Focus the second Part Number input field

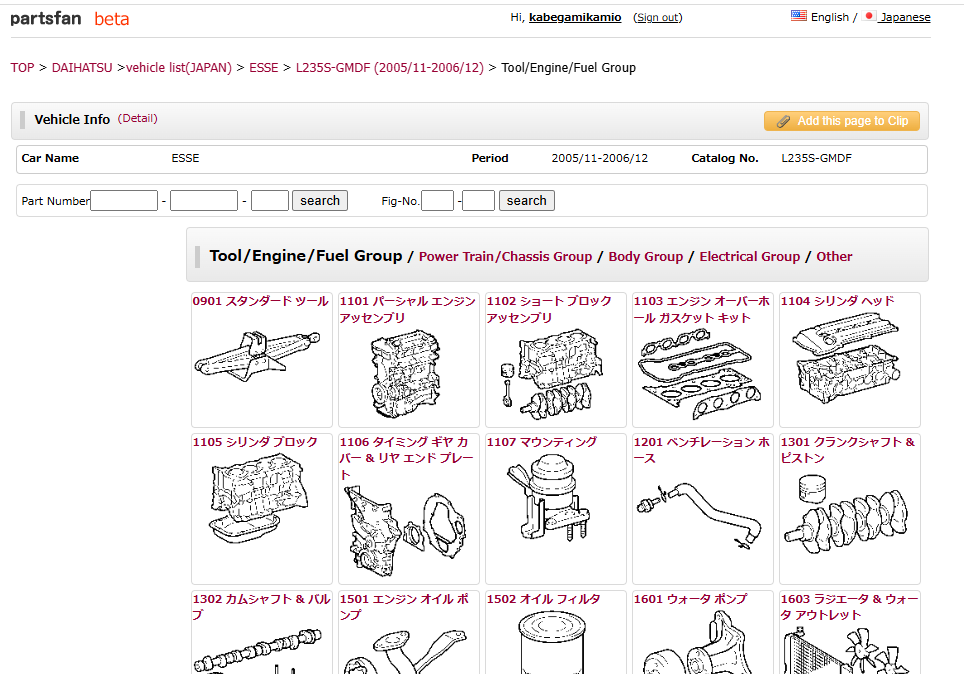204,200
